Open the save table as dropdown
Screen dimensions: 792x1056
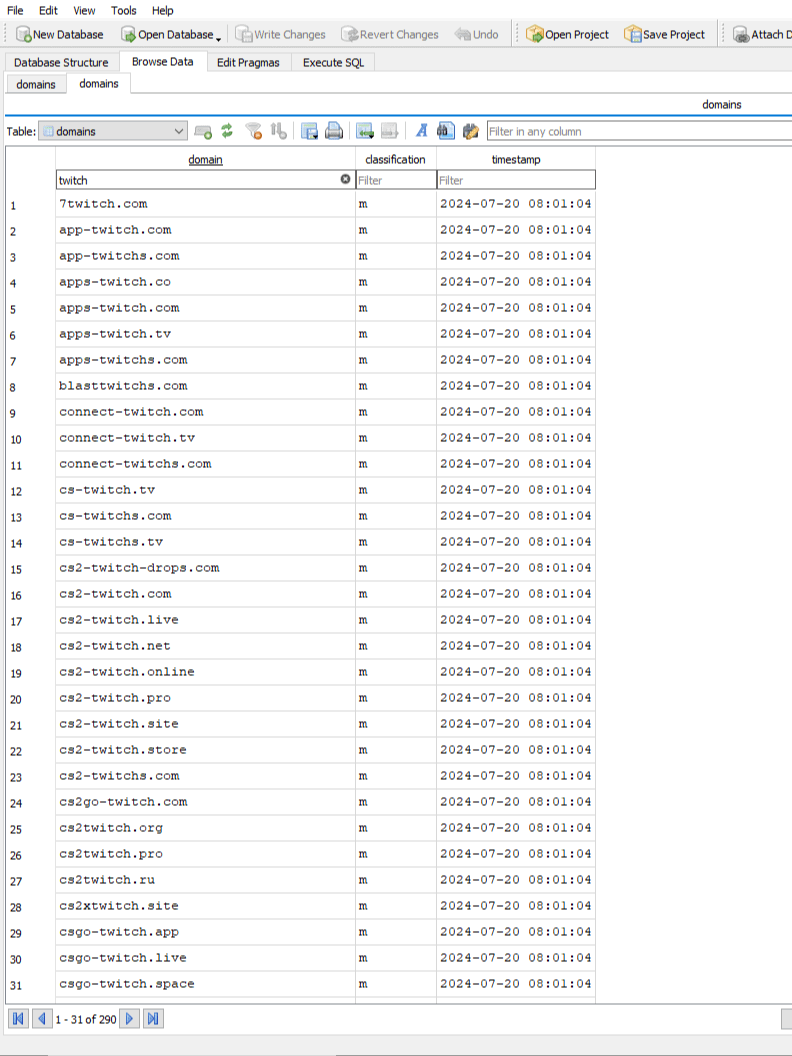310,131
